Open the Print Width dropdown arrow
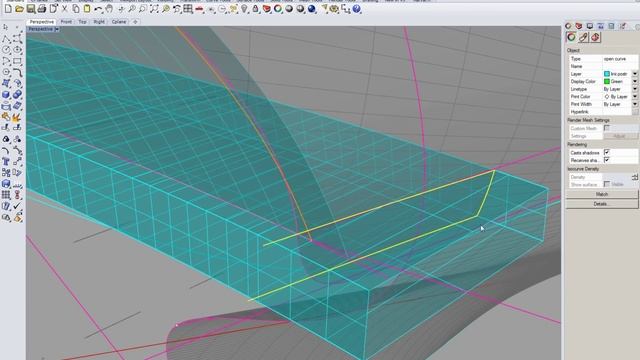Image resolution: width=640 pixels, height=360 pixels. pos(635,104)
